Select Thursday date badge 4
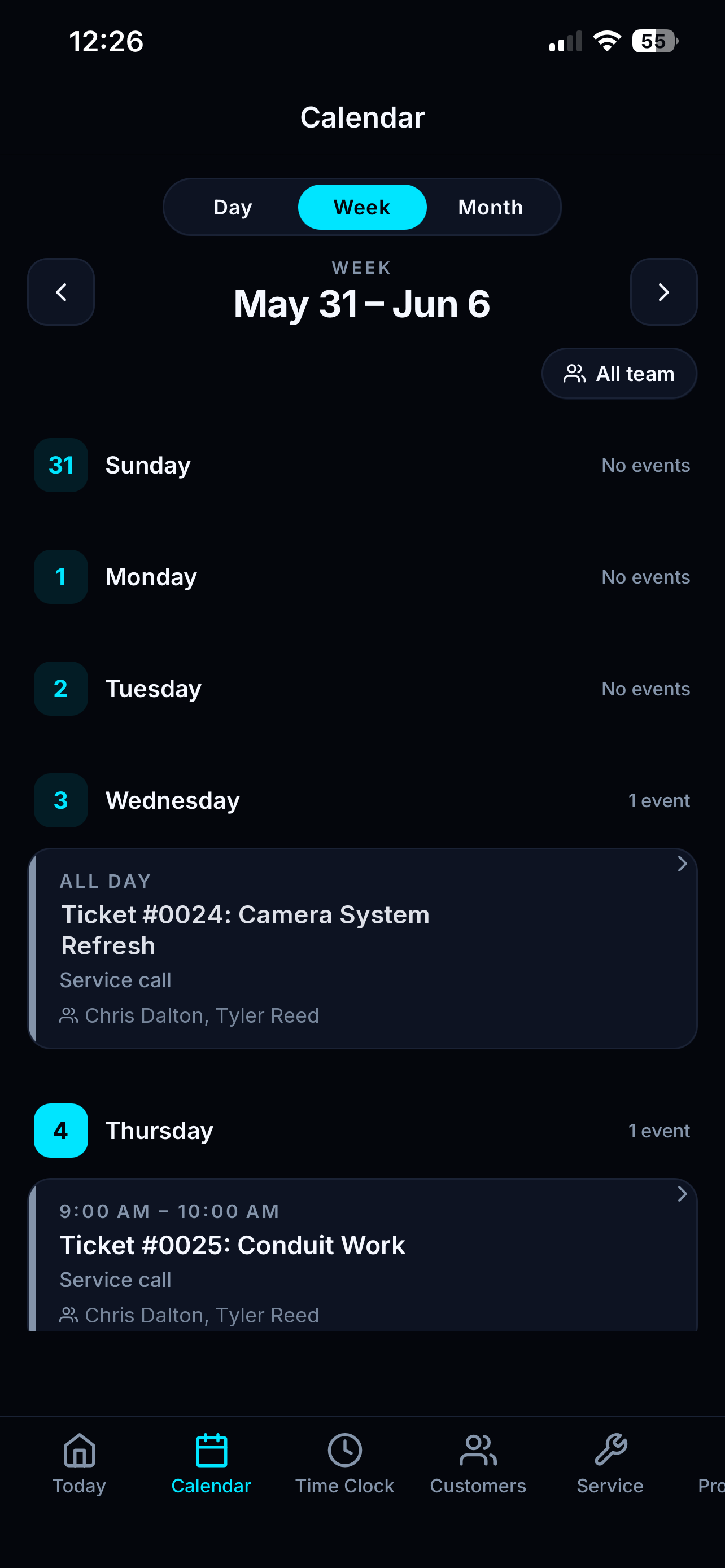This screenshot has width=725, height=1568. pos(61,1131)
